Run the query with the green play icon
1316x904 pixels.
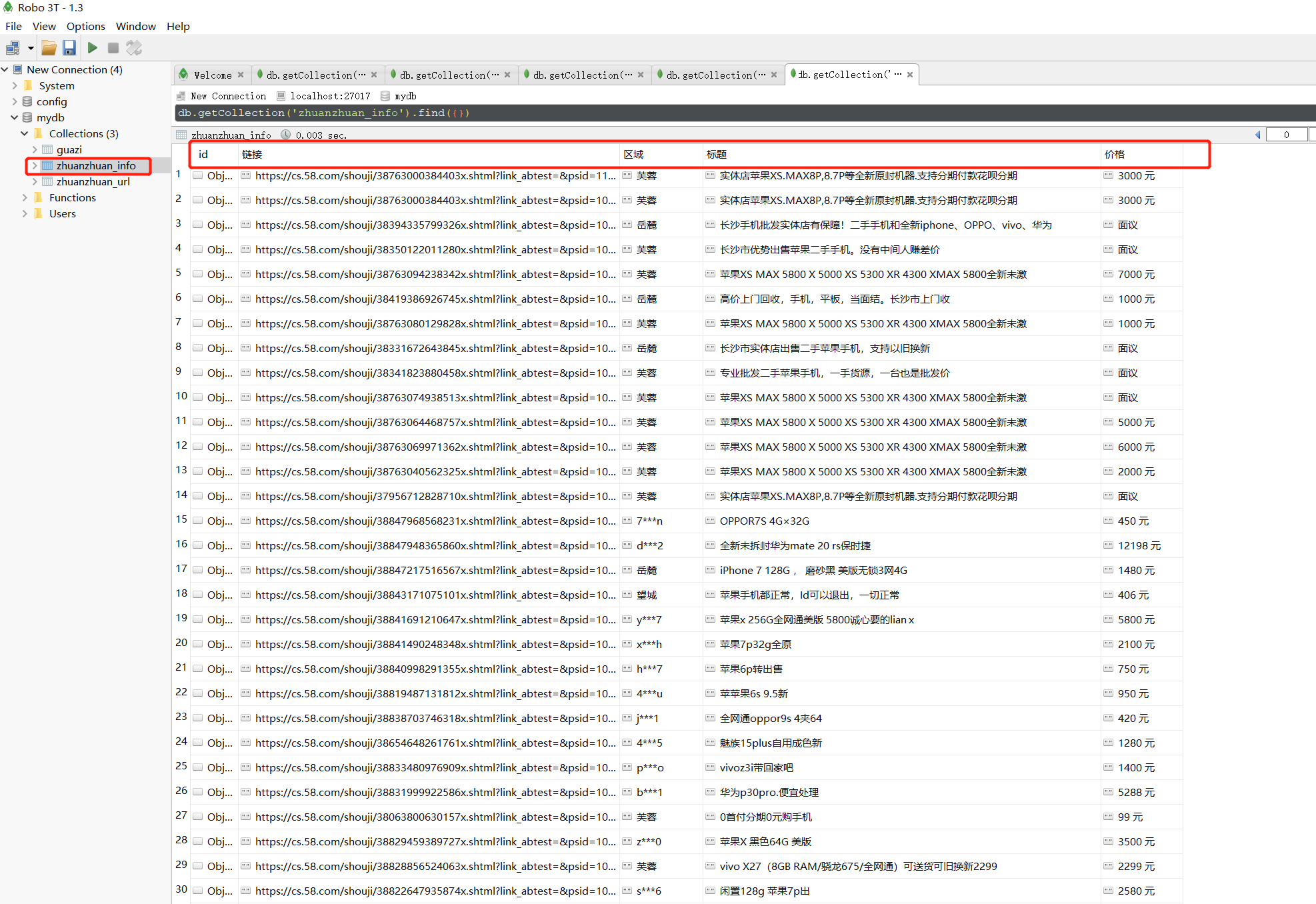click(93, 48)
